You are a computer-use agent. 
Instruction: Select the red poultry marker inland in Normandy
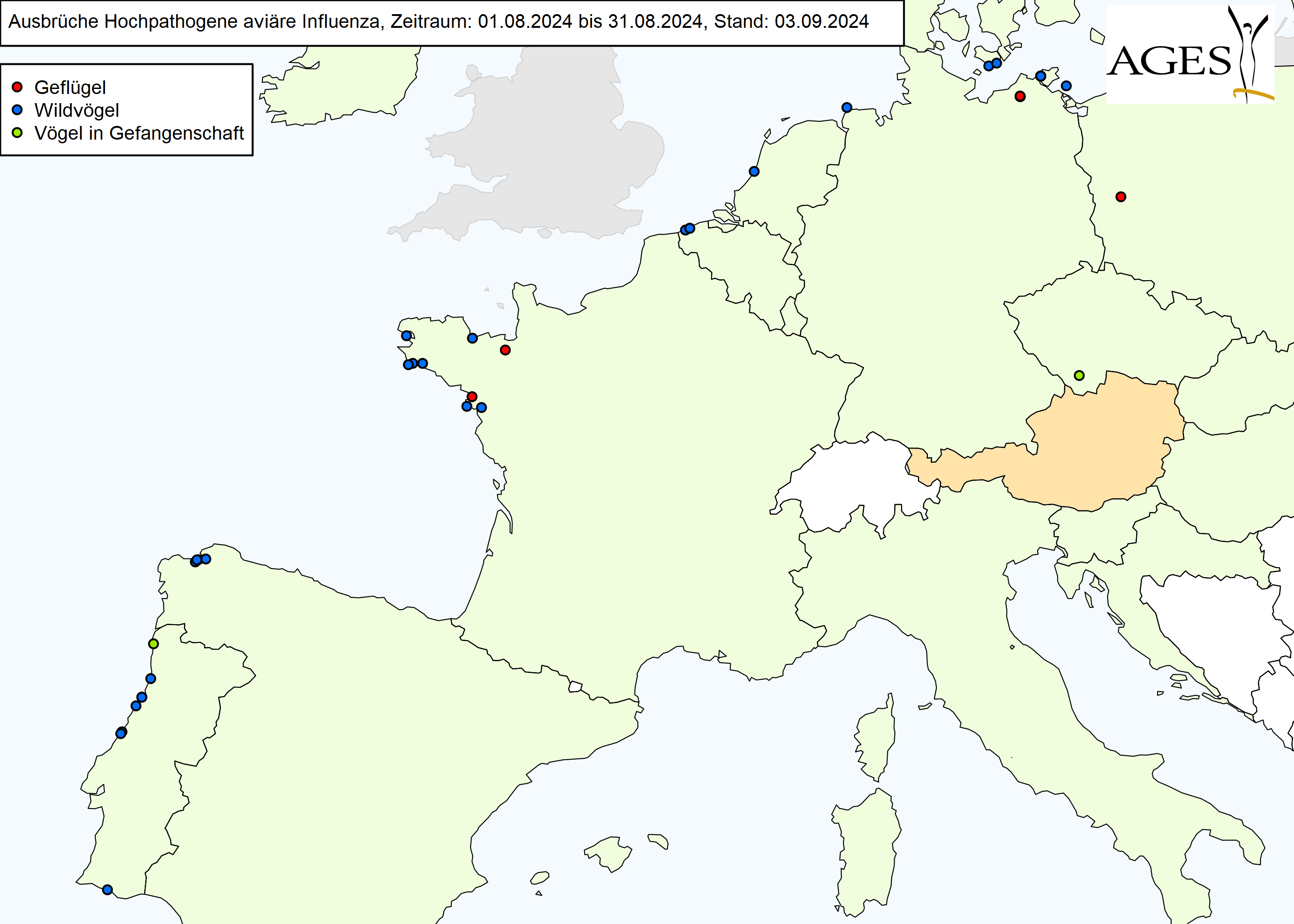pyautogui.click(x=505, y=350)
